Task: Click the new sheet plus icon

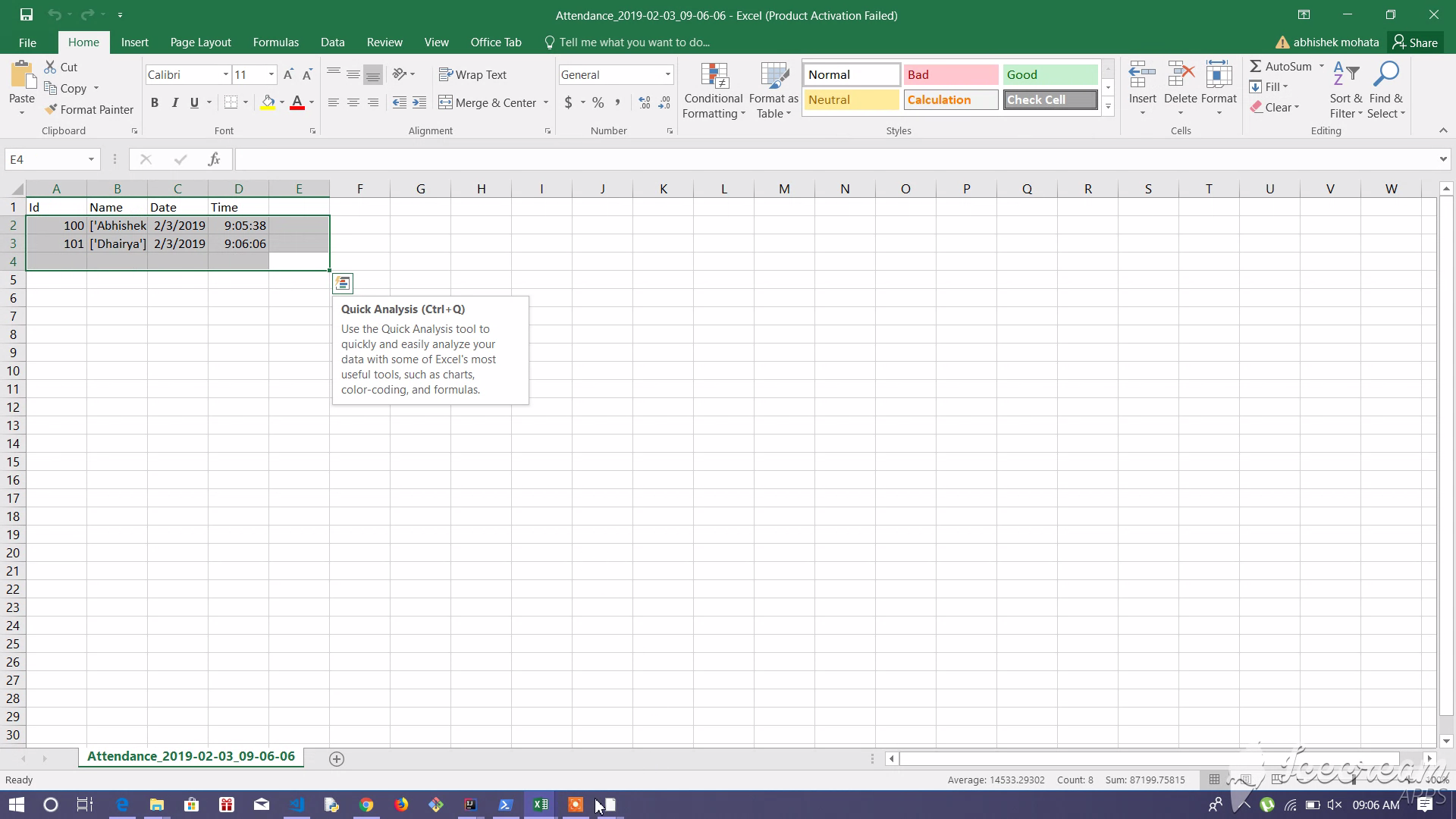Action: click(337, 758)
